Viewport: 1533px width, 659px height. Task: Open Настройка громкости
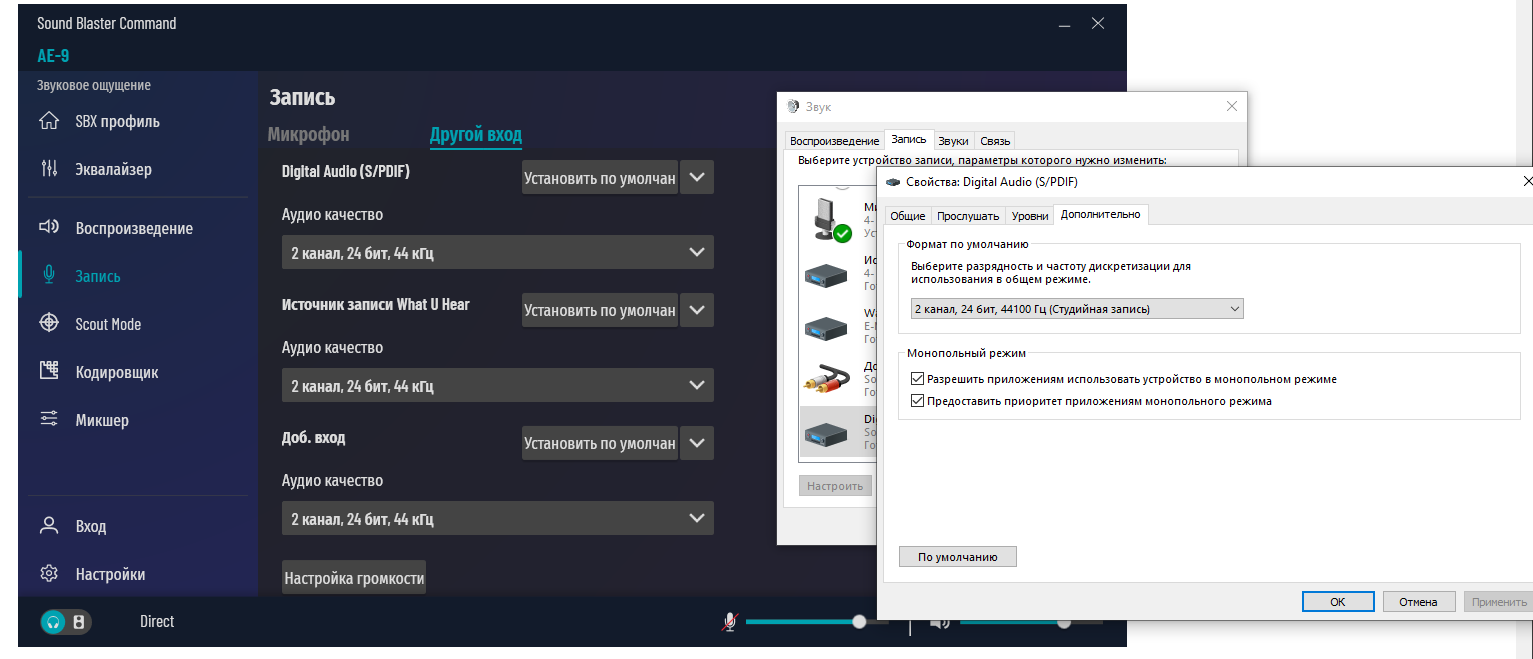click(x=354, y=578)
